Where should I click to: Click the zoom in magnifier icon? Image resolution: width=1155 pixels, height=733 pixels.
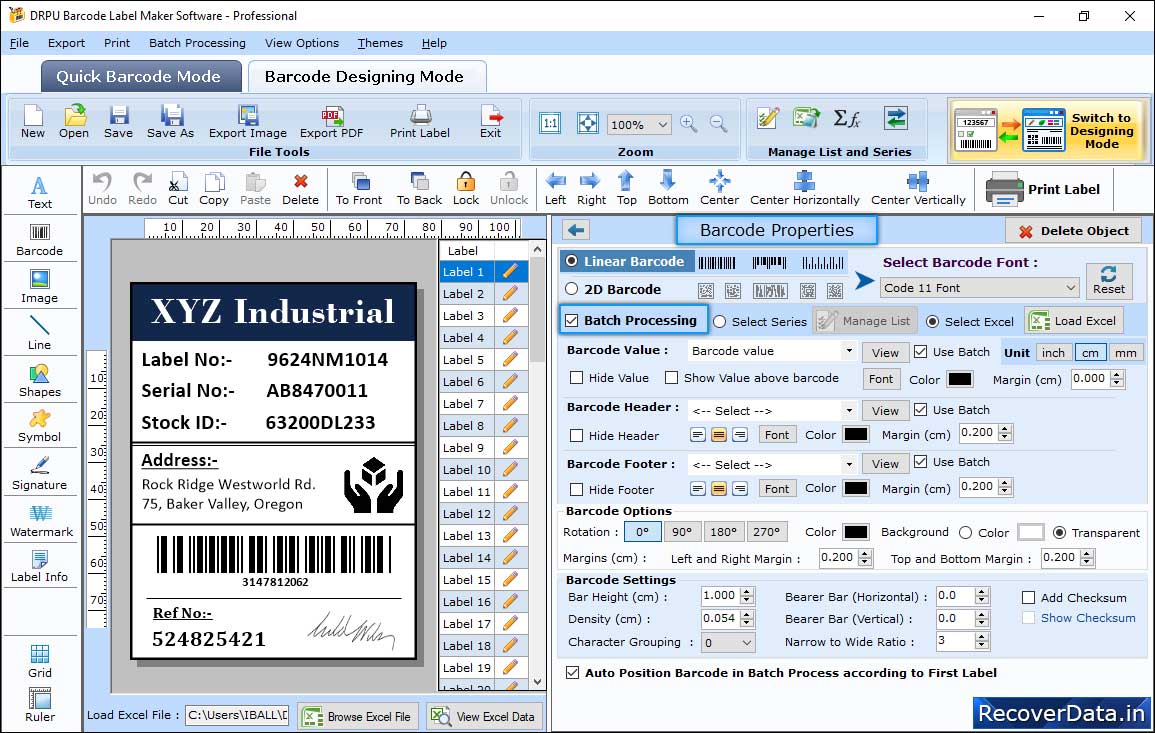689,124
